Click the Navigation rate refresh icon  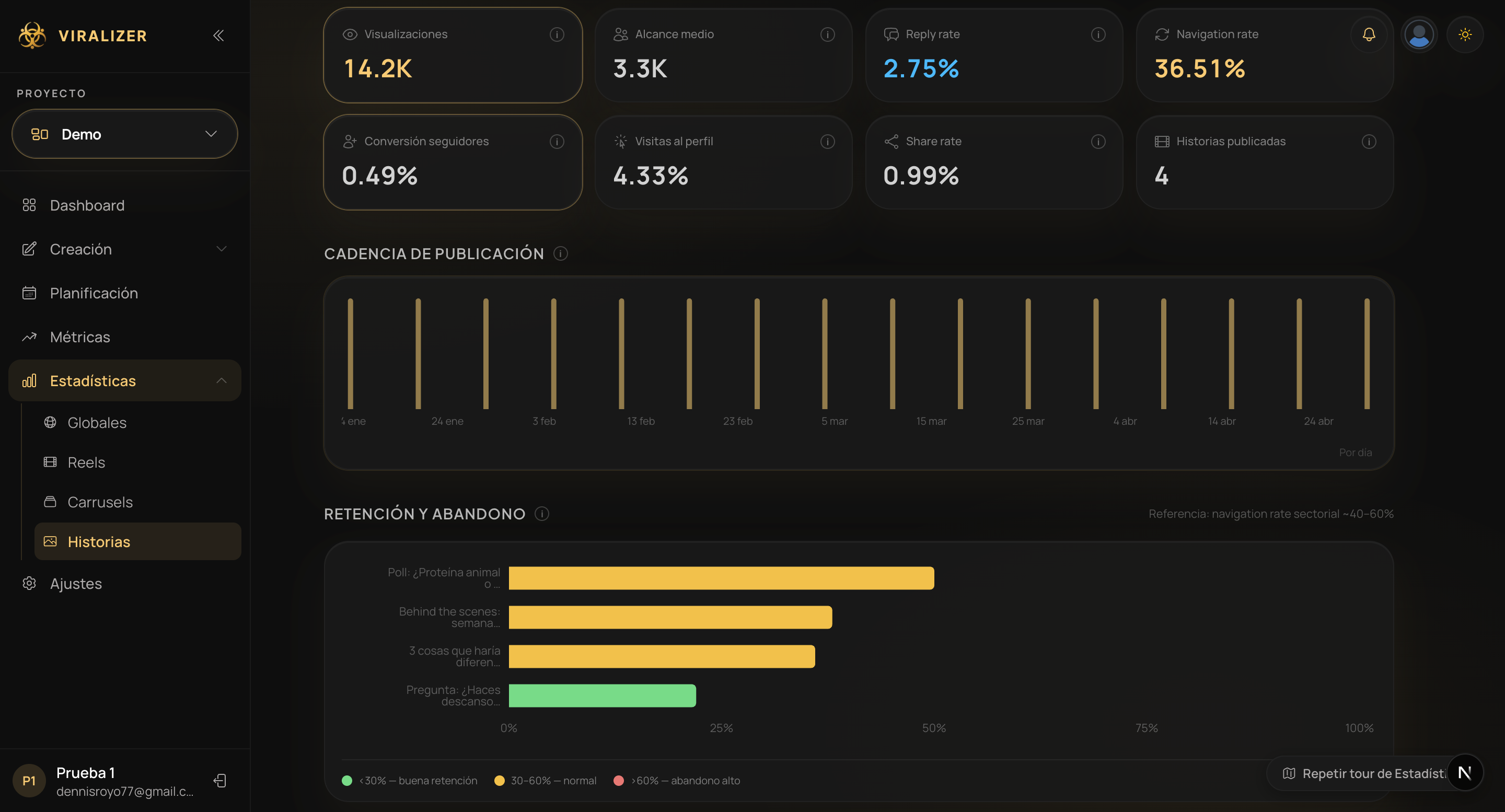(1162, 34)
